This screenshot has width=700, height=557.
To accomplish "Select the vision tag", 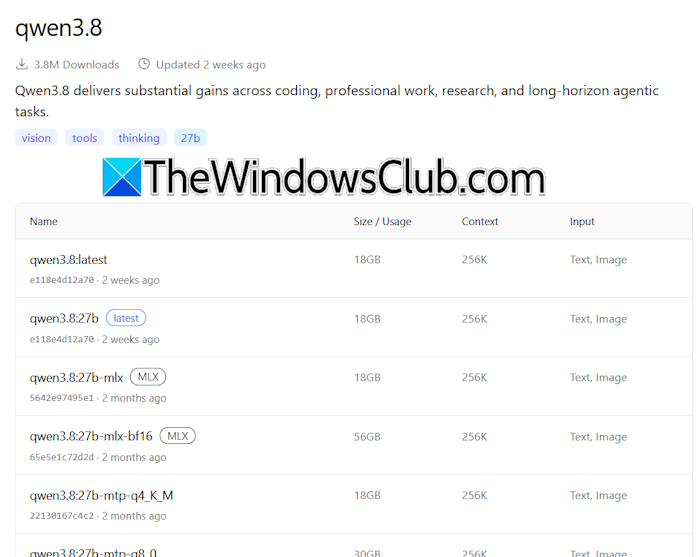I will click(36, 138).
